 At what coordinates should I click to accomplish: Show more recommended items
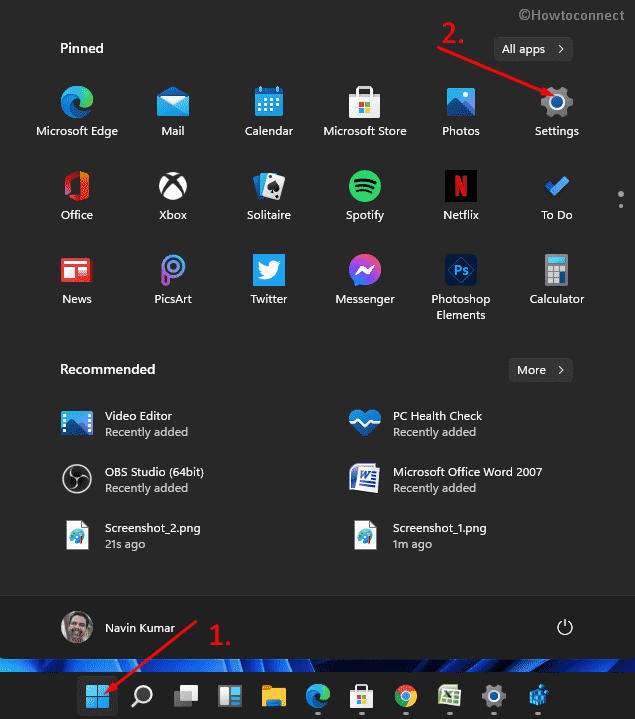tap(541, 370)
